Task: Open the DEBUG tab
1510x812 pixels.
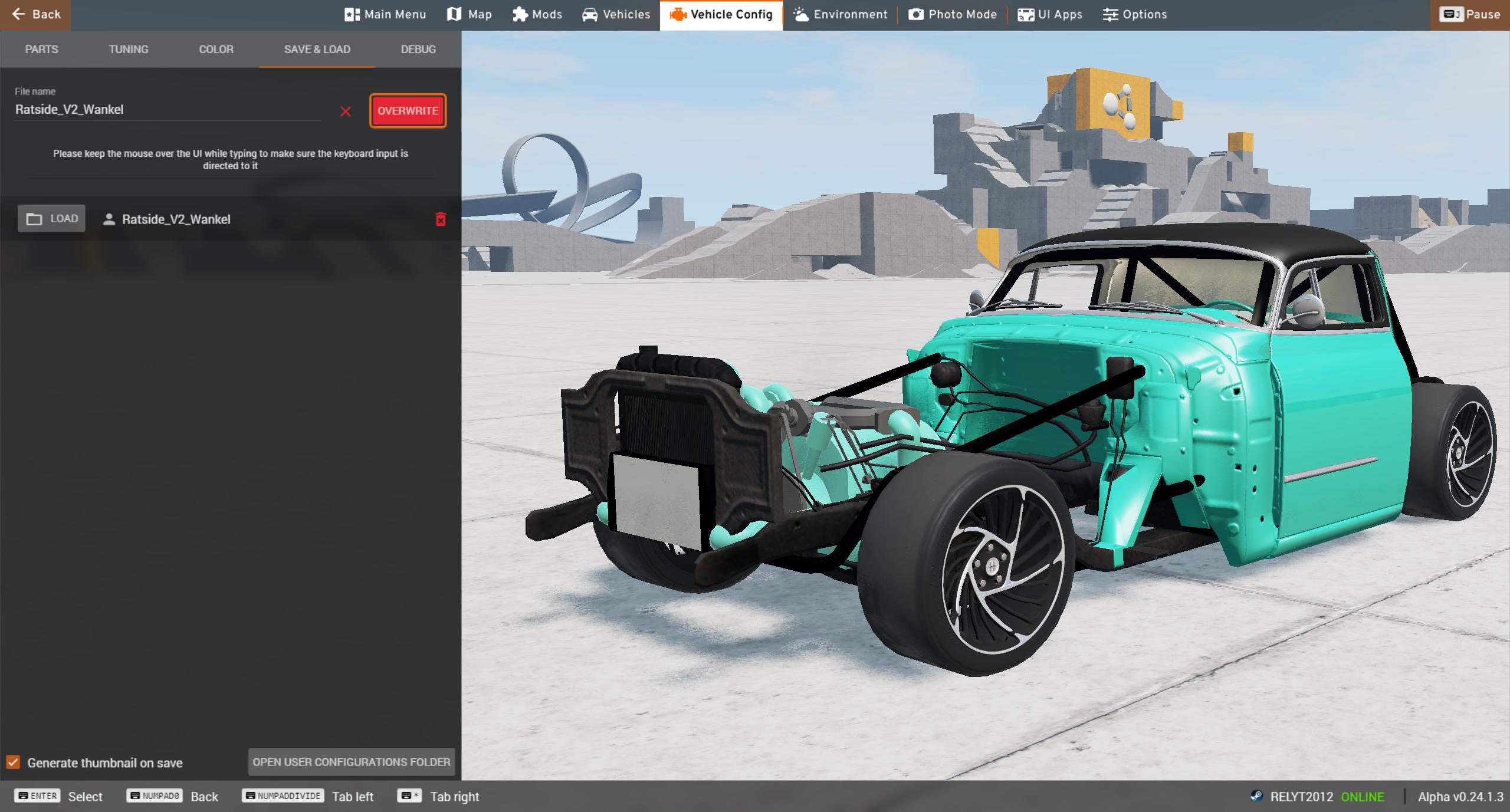Action: point(418,50)
